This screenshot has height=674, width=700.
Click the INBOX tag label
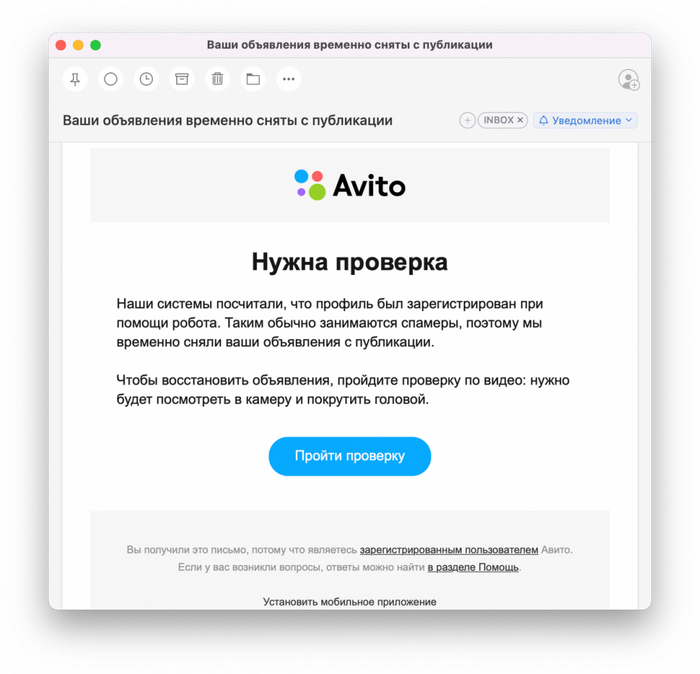498,120
